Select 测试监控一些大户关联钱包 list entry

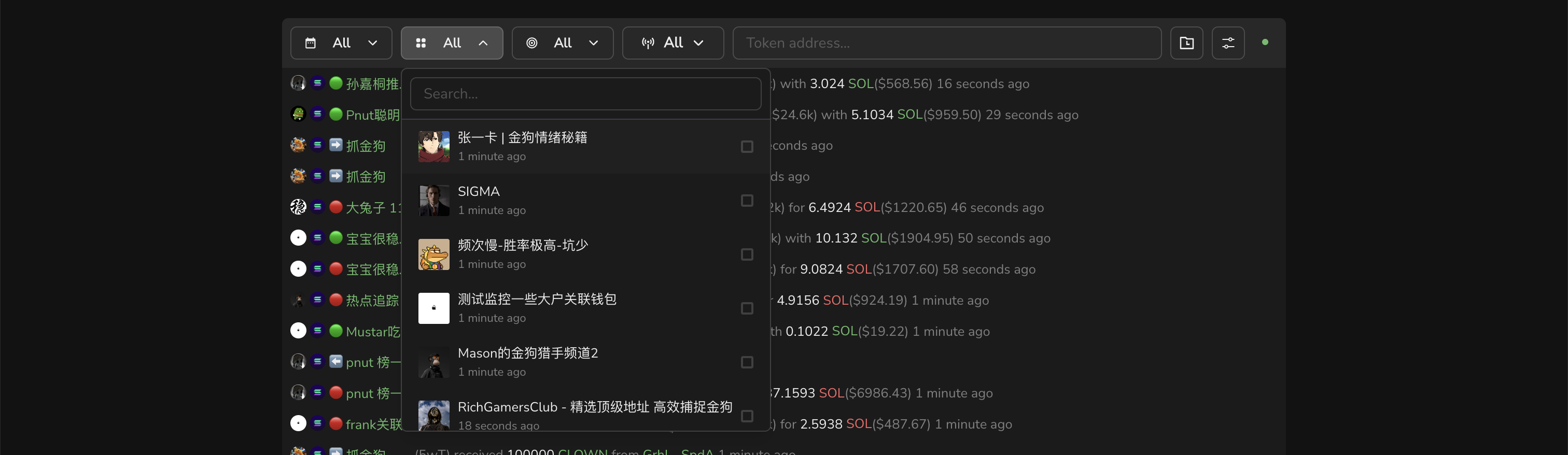coord(536,300)
